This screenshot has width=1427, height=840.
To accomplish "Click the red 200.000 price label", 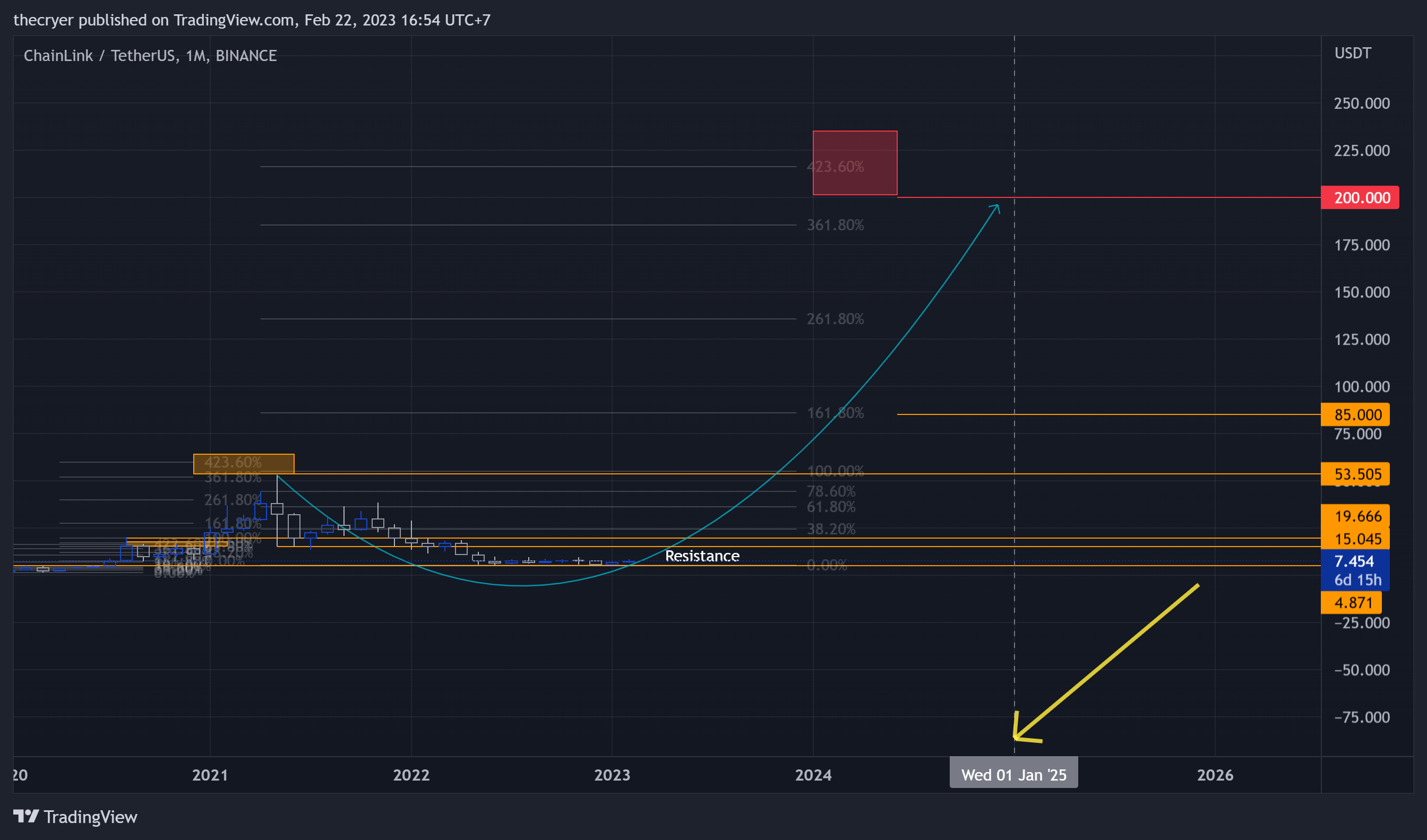I will click(1360, 197).
